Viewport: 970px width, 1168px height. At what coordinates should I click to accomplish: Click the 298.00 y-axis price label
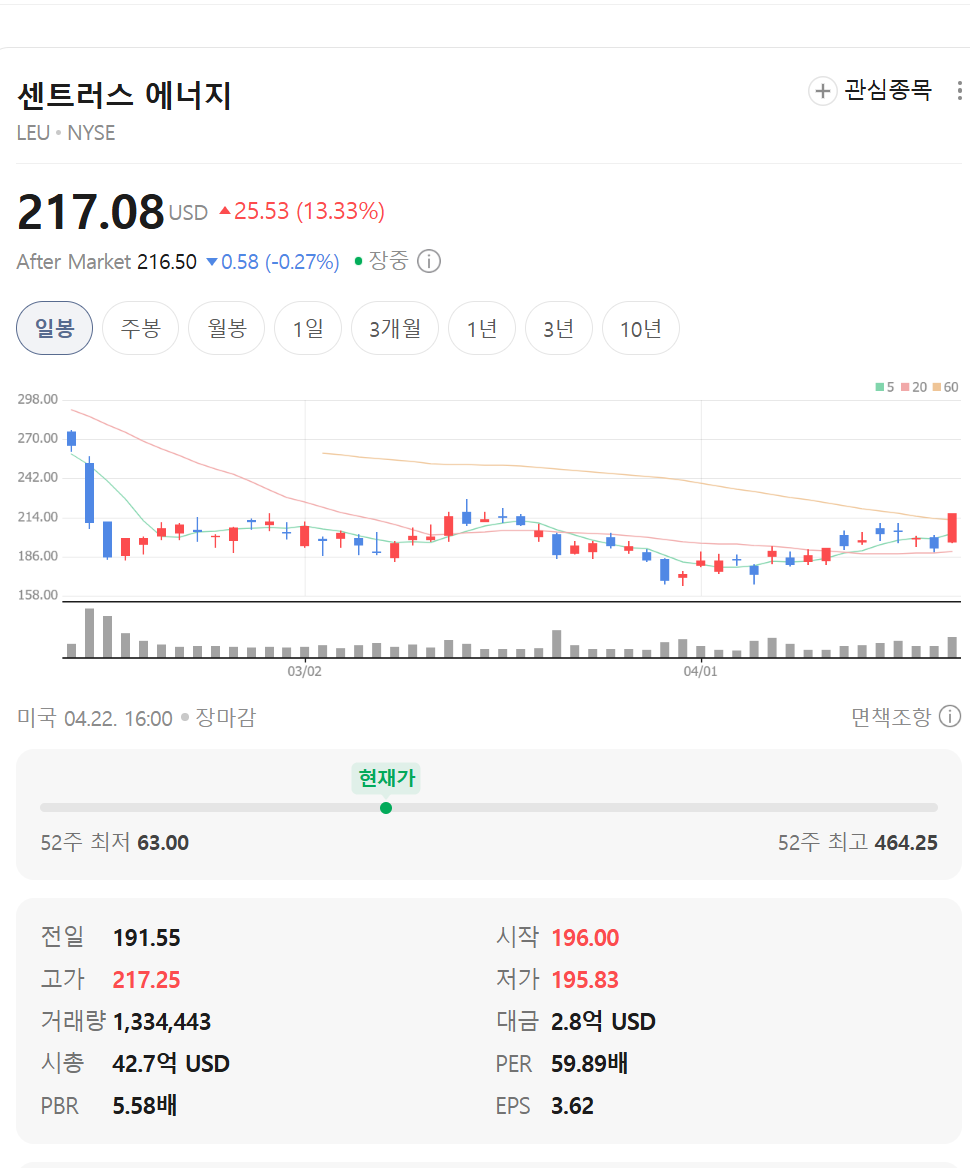click(x=38, y=399)
